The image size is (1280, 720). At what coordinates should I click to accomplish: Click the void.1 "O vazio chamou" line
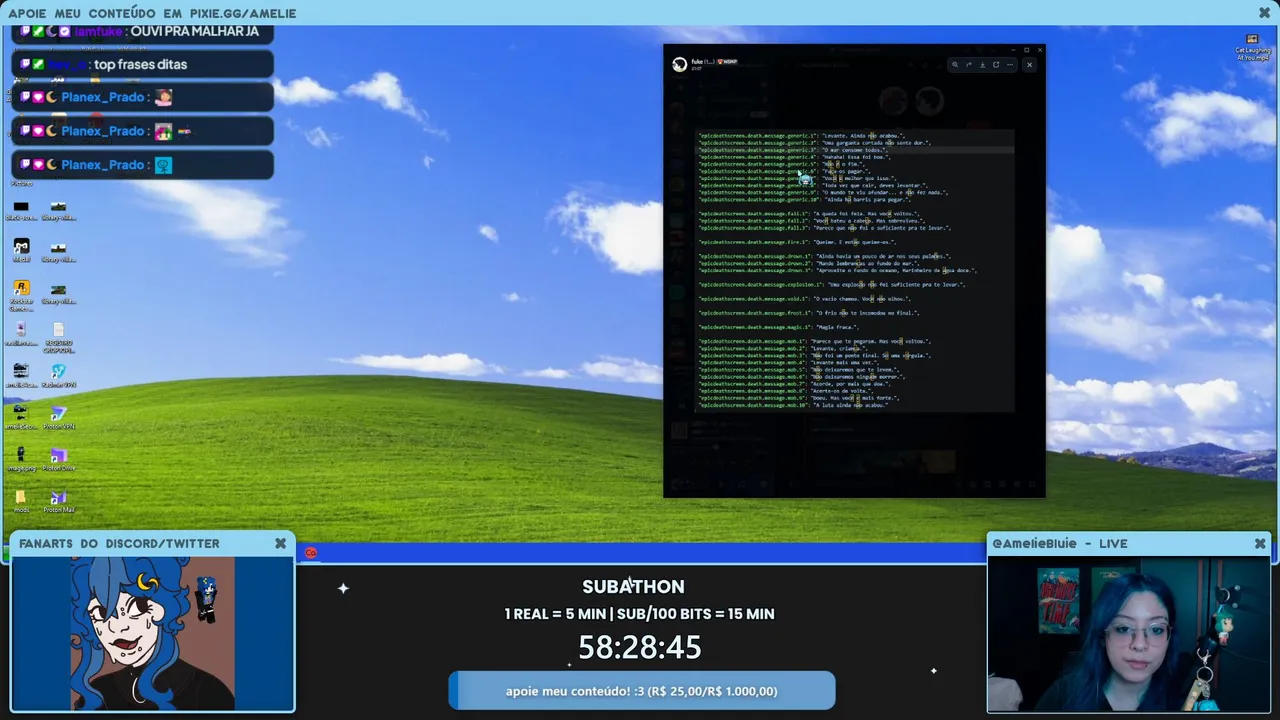coord(804,299)
